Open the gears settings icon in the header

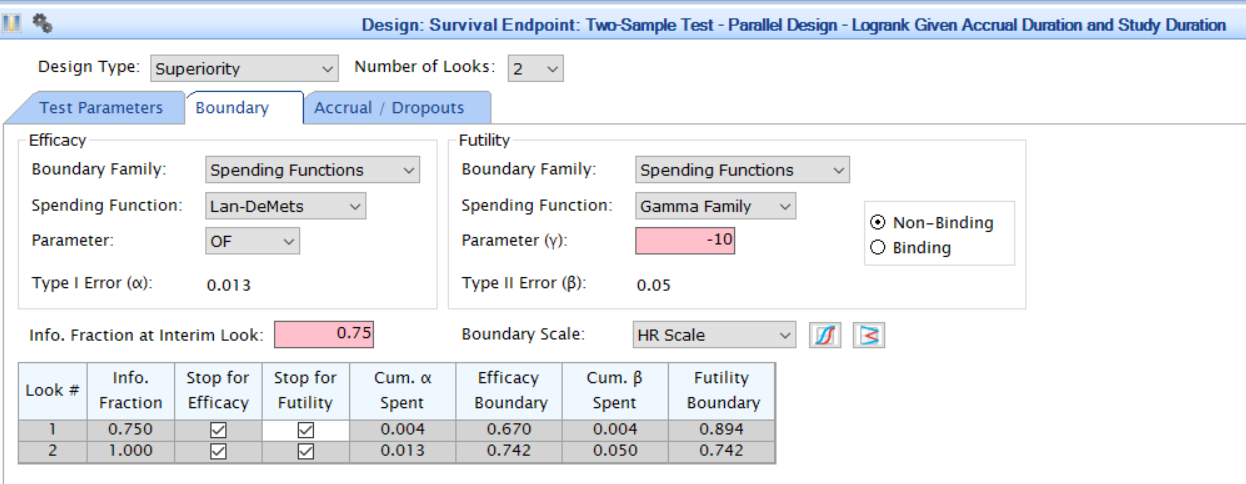click(x=42, y=23)
